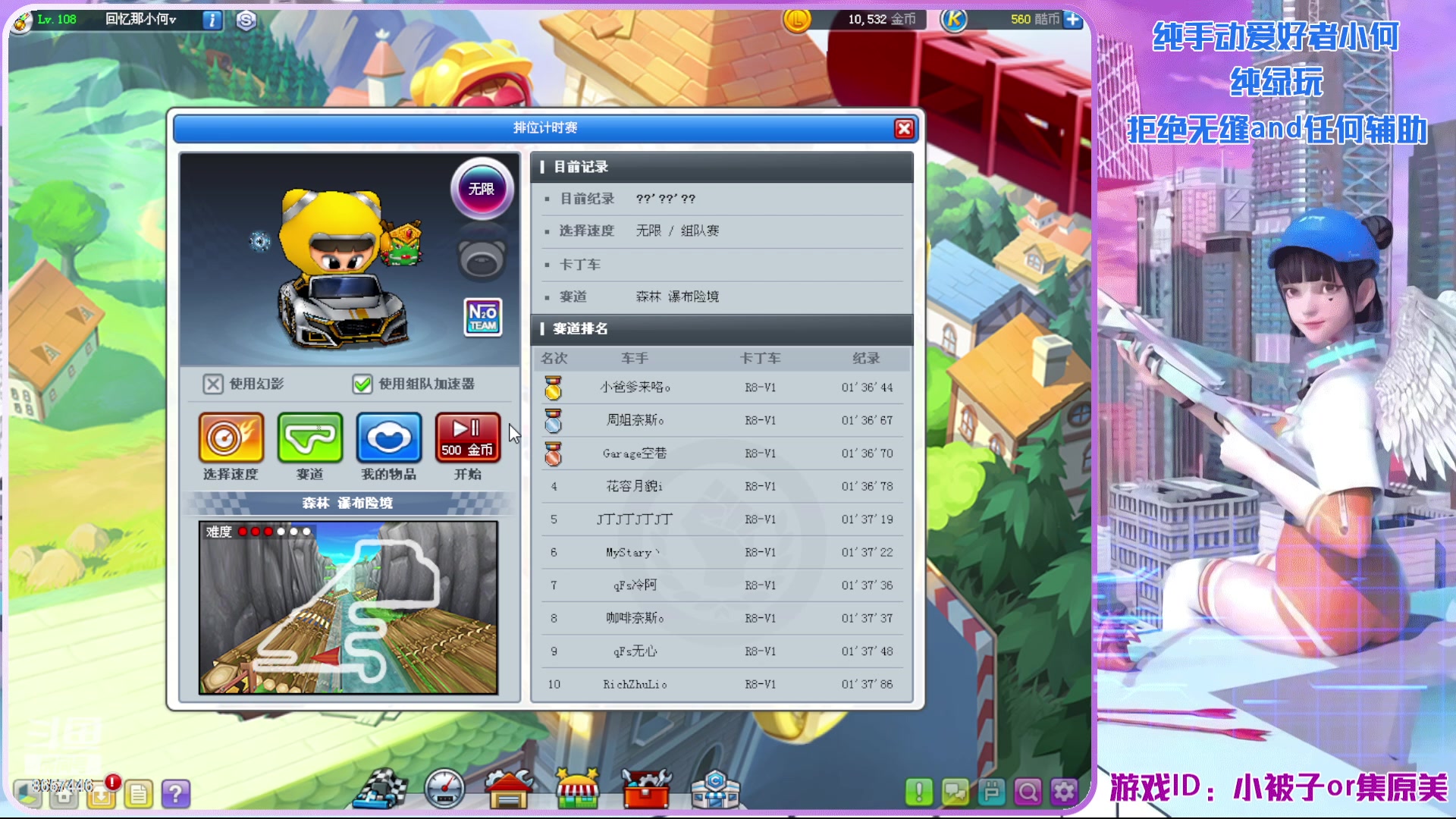Toggle the 使用幻影 checkbox
Screen dimensions: 1456x819
pos(213,384)
